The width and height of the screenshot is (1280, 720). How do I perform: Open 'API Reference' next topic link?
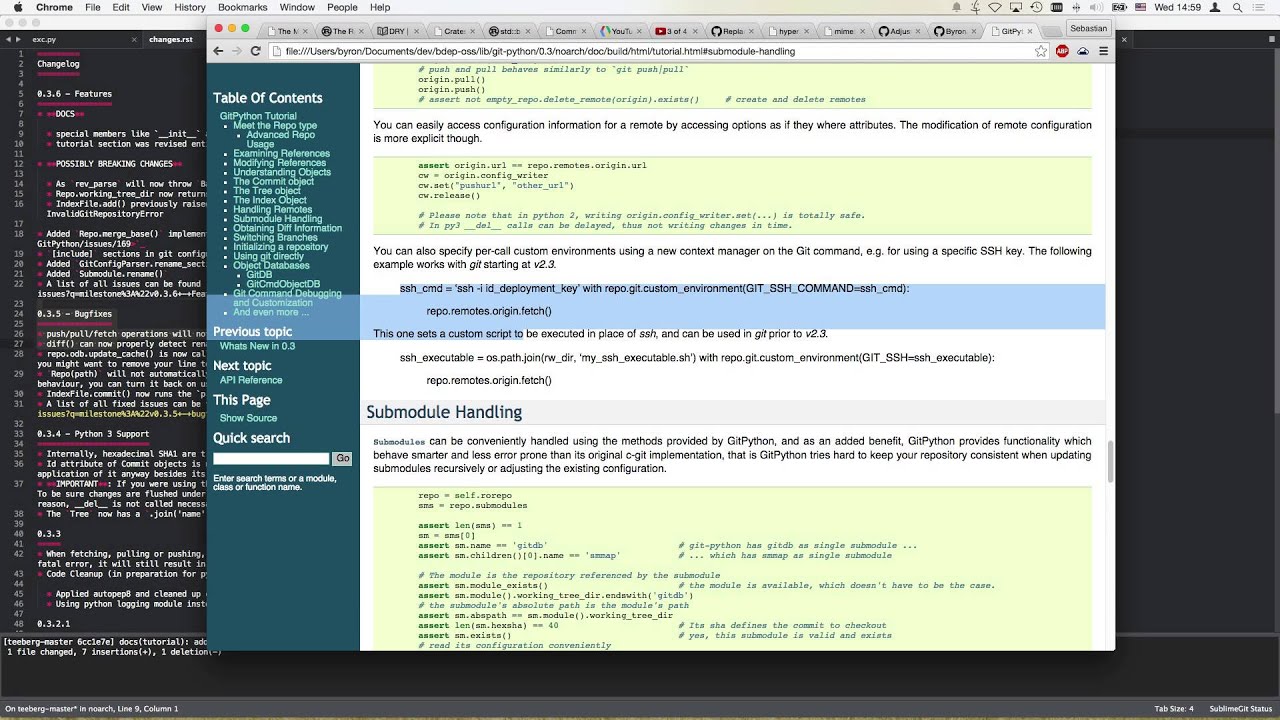tap(251, 380)
